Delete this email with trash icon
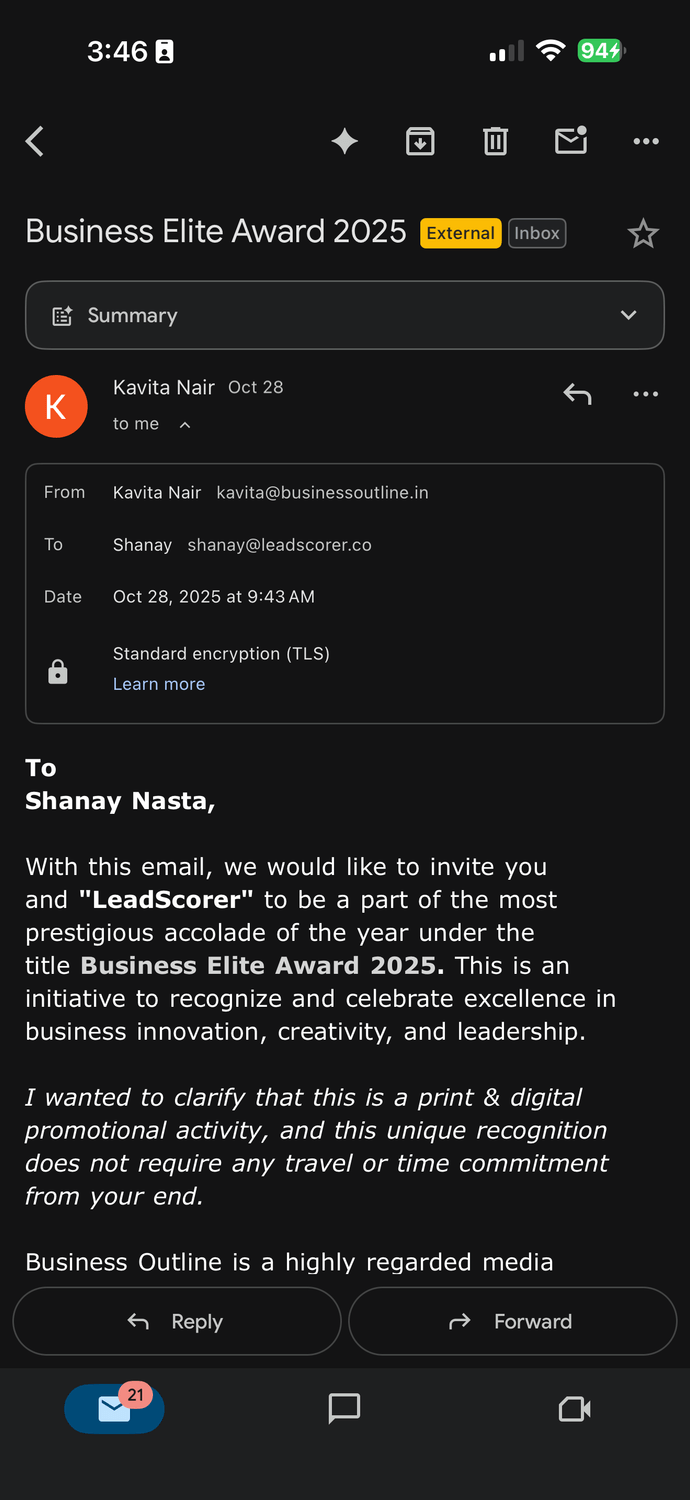690x1500 pixels. tap(495, 141)
